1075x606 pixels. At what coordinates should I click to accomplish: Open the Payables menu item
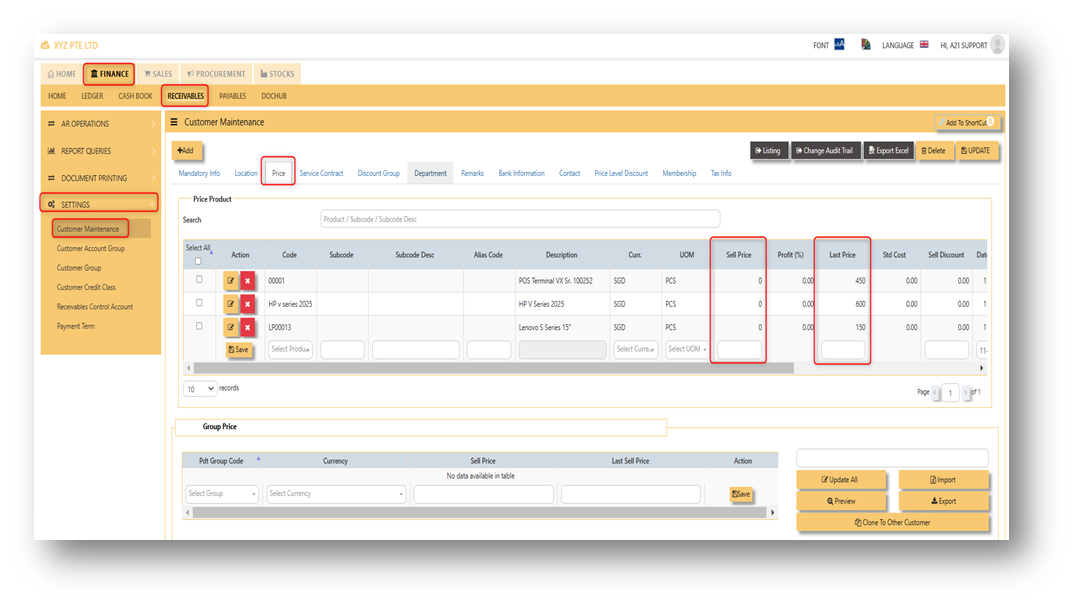click(232, 96)
